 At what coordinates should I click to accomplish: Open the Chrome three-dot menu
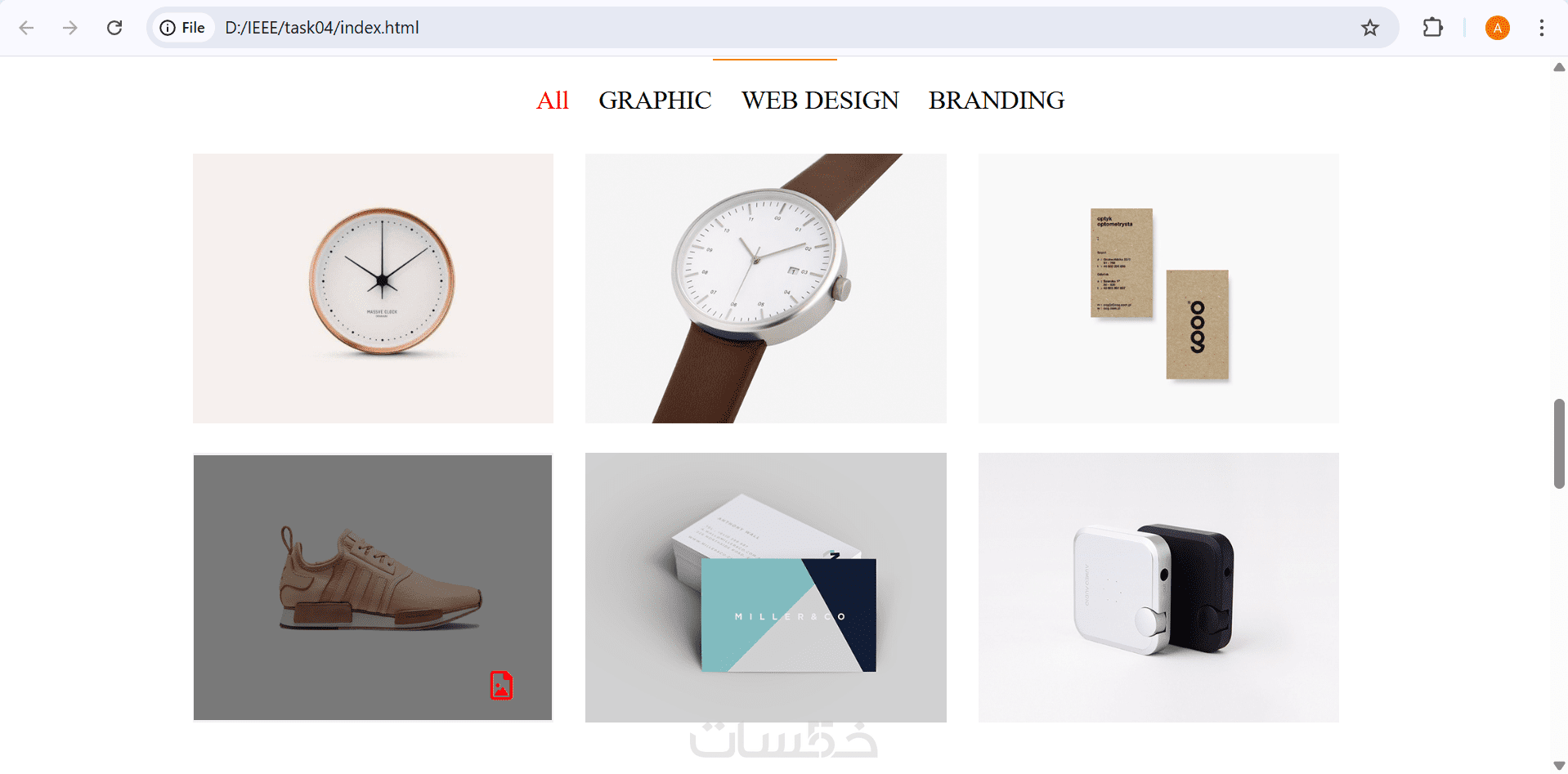pos(1542,28)
